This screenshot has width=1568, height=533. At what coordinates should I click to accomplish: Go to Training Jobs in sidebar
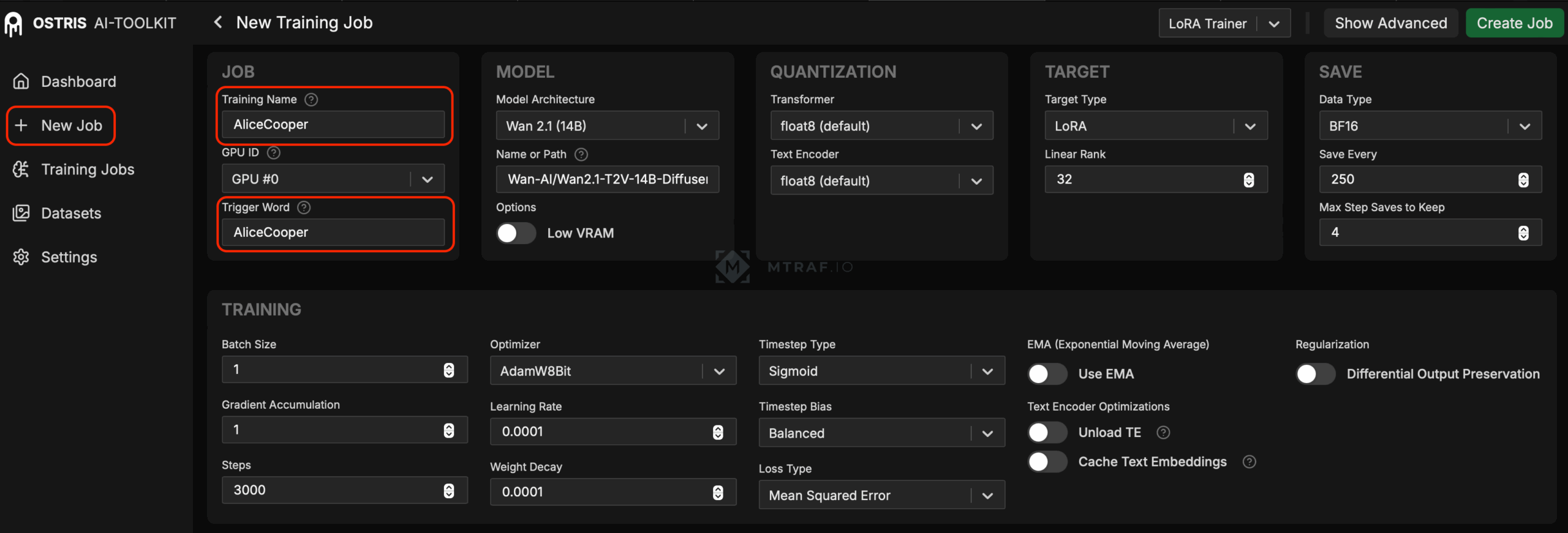coord(87,170)
